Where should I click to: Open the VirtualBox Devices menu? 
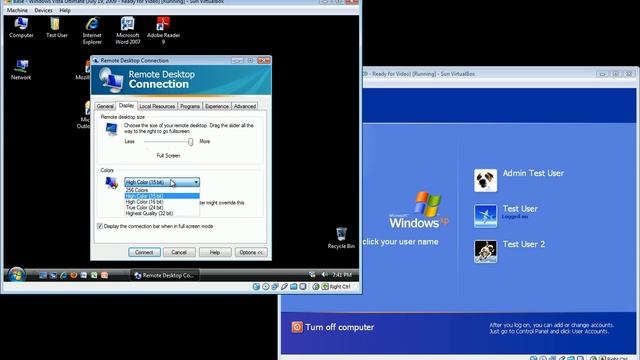click(43, 10)
